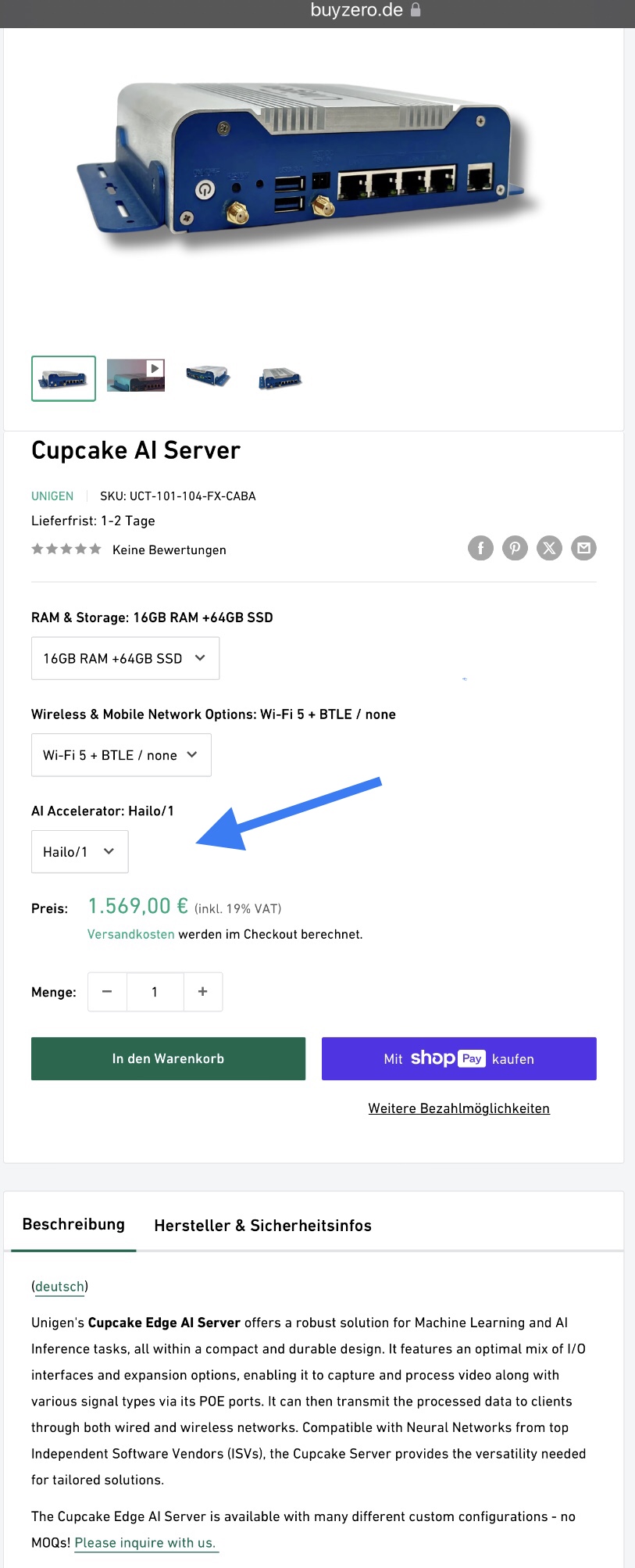
Task: Expand AI Accelerator Hailo/1 dropdown
Action: 80,852
